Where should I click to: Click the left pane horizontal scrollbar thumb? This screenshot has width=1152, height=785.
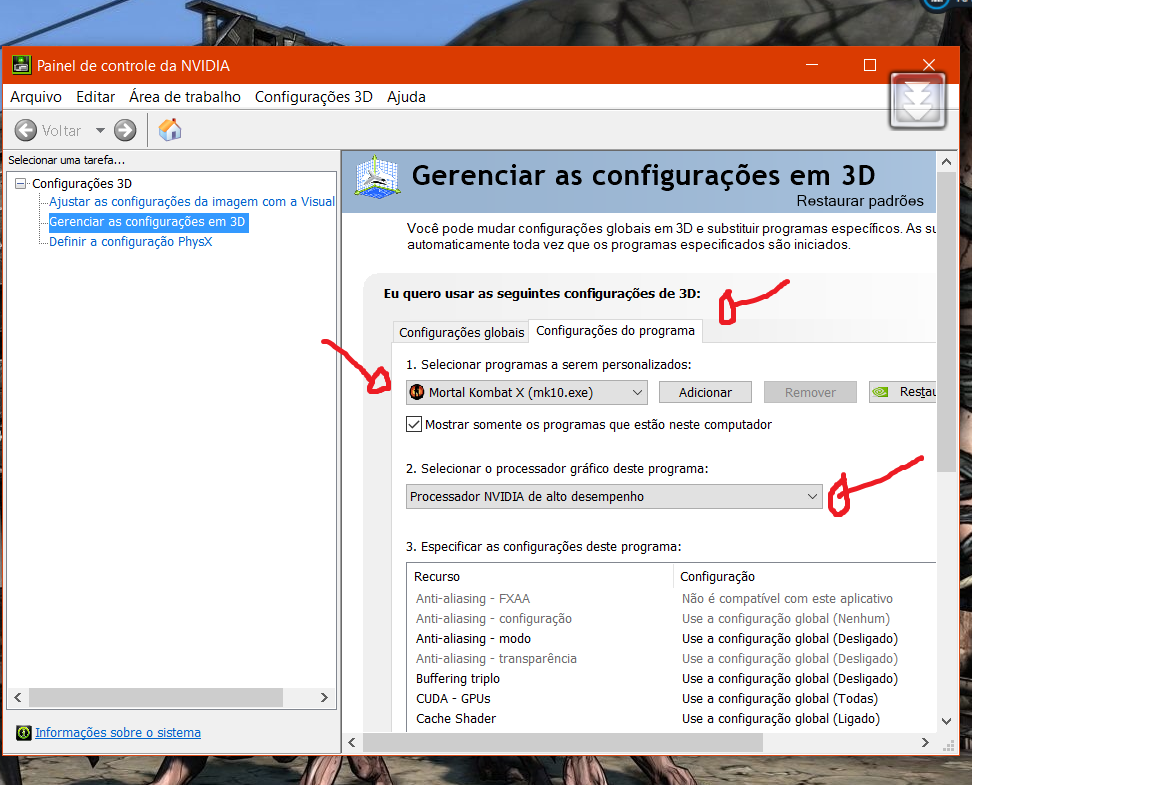[x=156, y=698]
